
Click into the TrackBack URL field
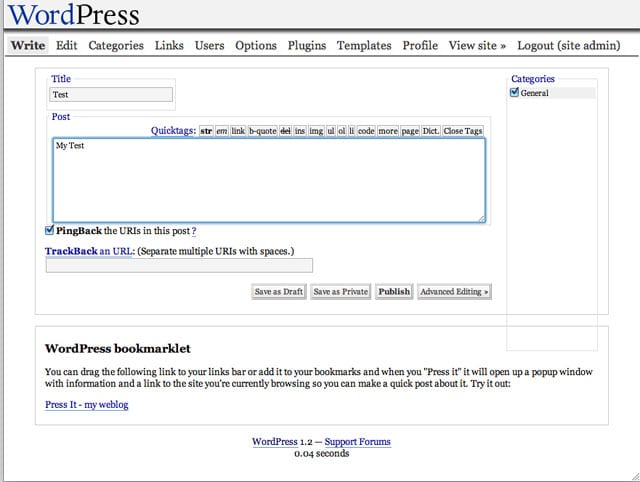coord(179,265)
